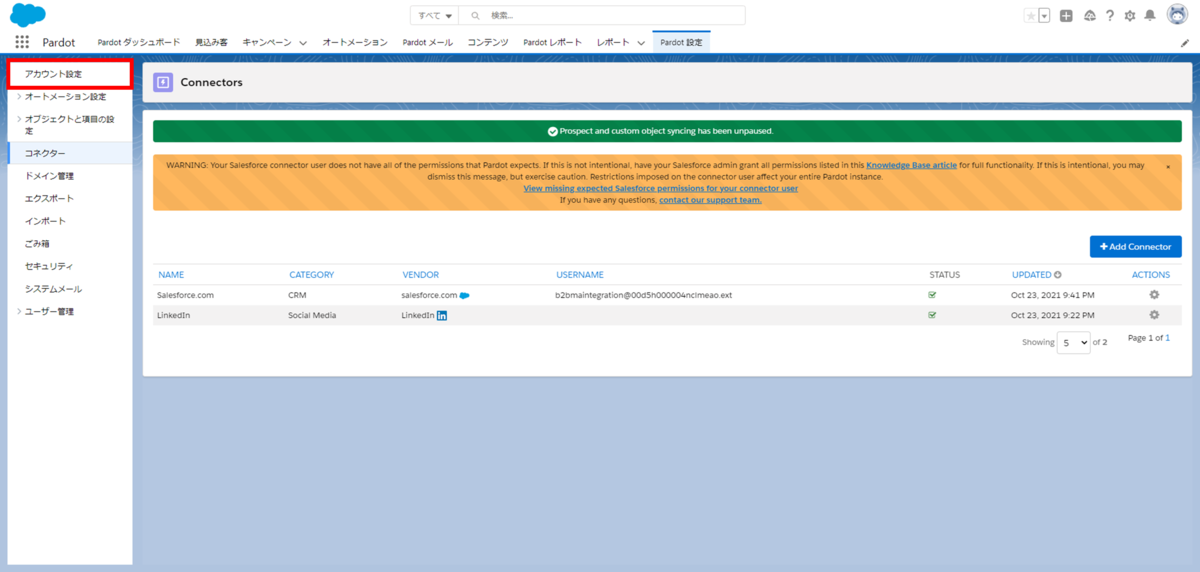Open the View missing expected Salesforce permissions link
Image resolution: width=1200 pixels, height=572 pixels.
[x=661, y=188]
